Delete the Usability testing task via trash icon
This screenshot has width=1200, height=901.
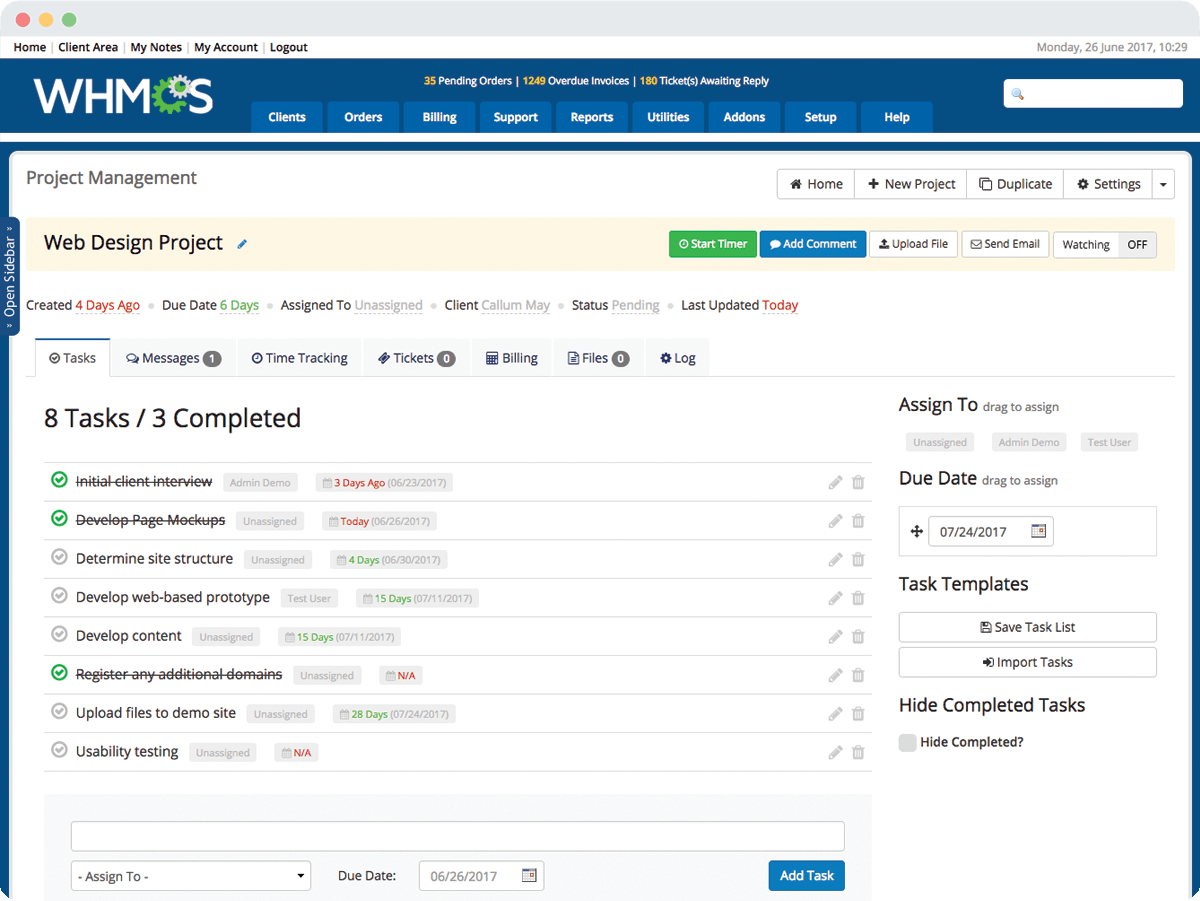(x=857, y=752)
